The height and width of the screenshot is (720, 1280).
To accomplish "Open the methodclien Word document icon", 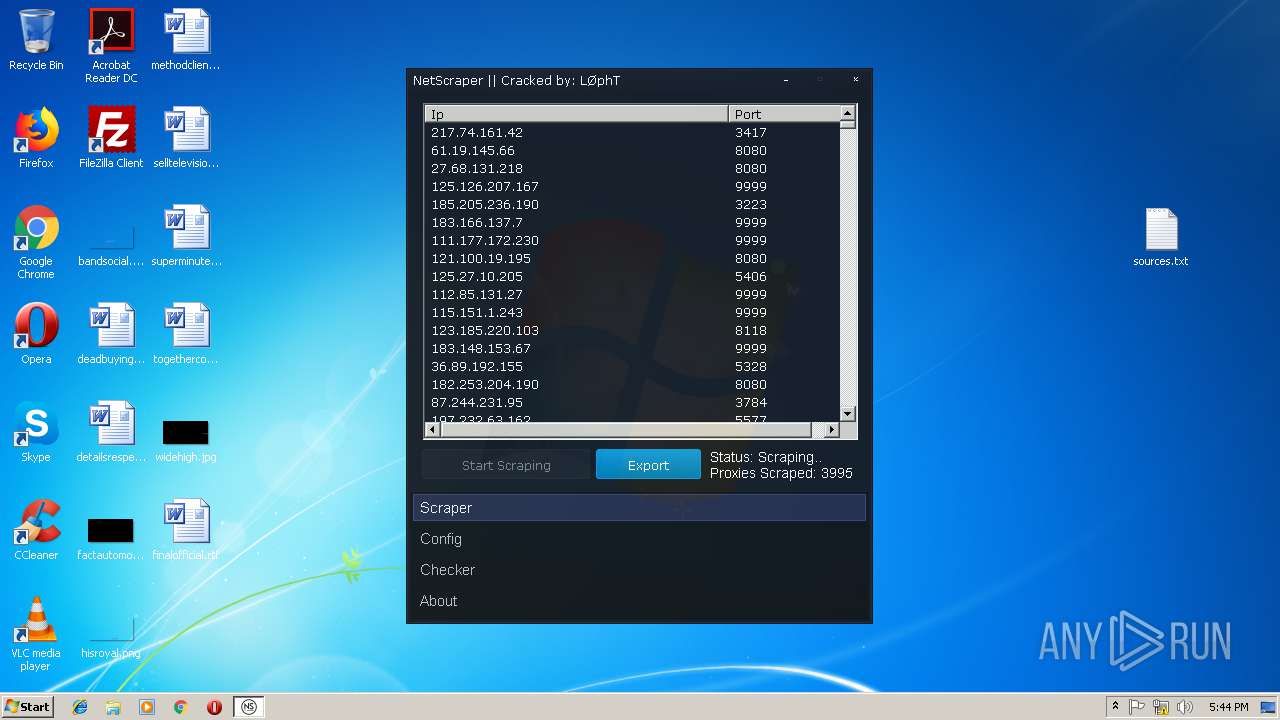I will click(186, 40).
